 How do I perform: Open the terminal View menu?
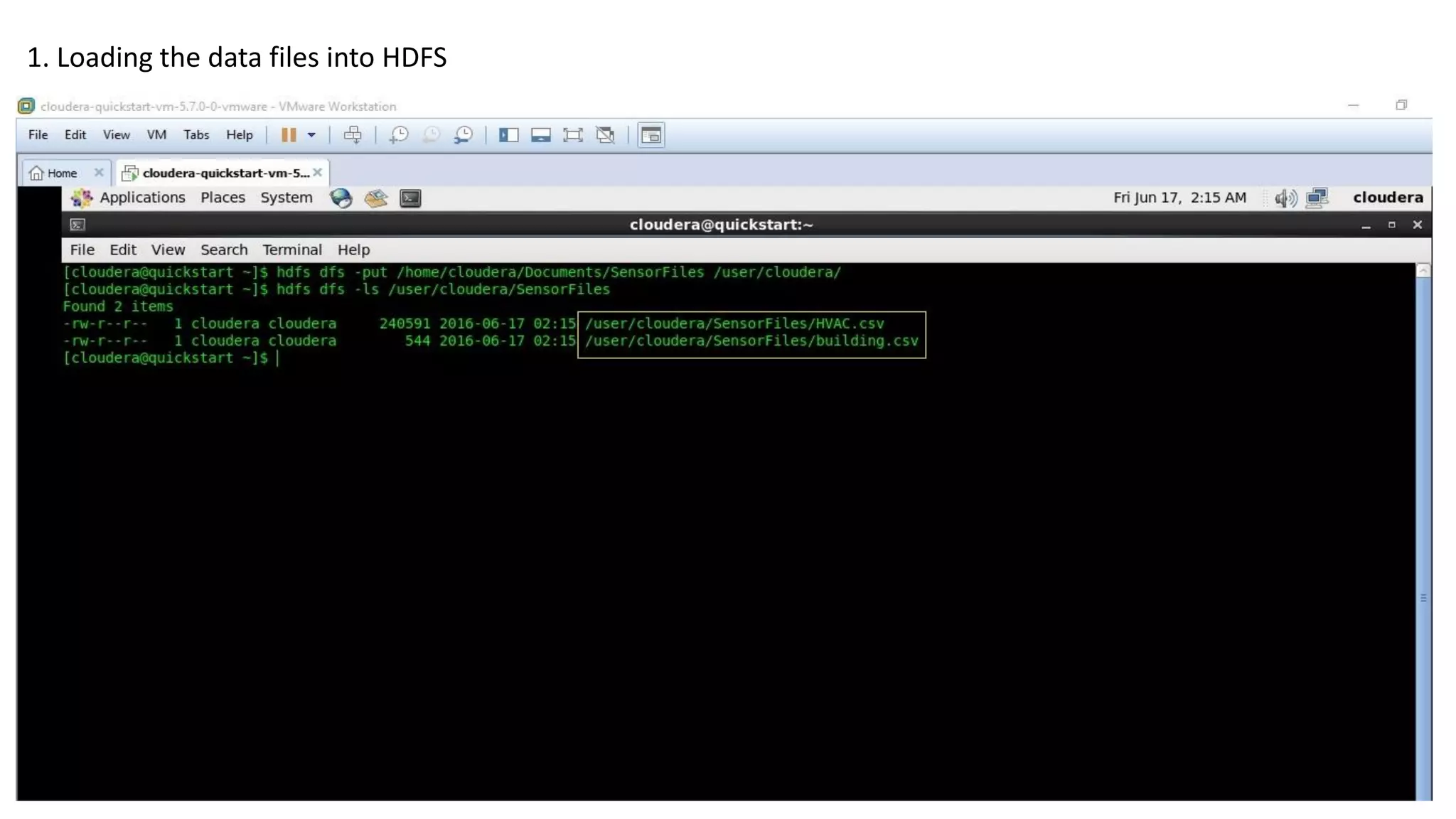[168, 250]
